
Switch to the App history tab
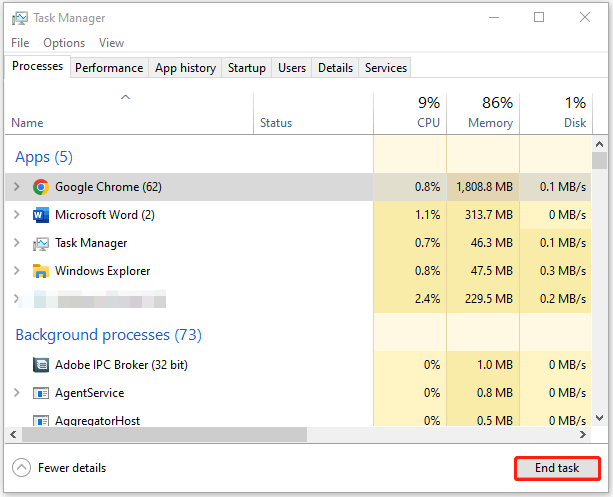185,68
